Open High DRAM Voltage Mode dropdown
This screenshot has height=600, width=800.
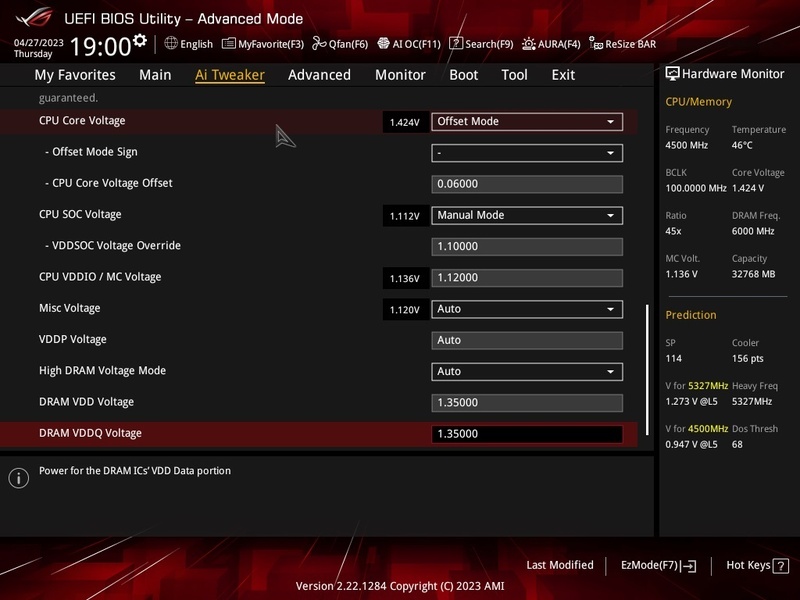point(527,371)
